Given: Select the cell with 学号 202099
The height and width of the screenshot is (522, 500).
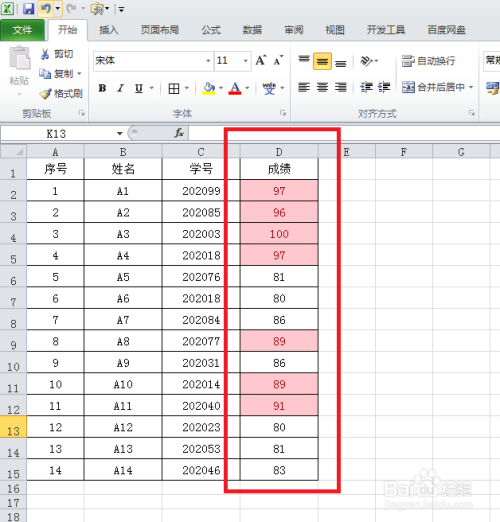Looking at the screenshot, I should 201,191.
